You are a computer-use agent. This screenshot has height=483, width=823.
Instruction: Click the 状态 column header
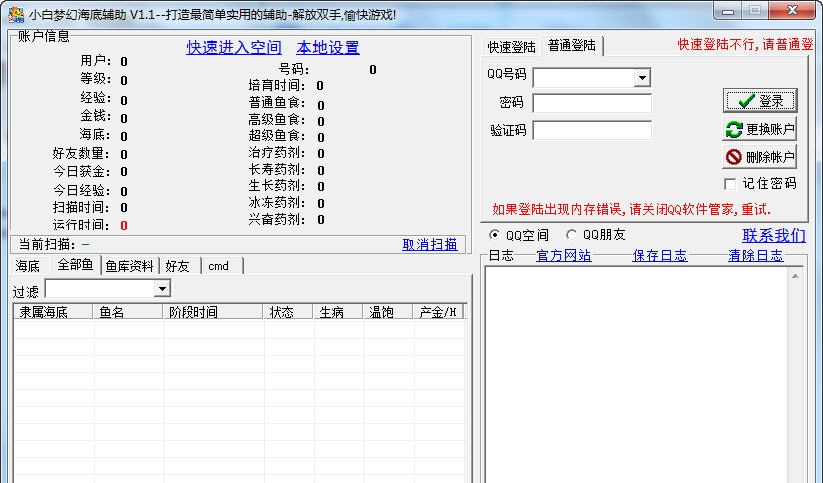point(288,312)
